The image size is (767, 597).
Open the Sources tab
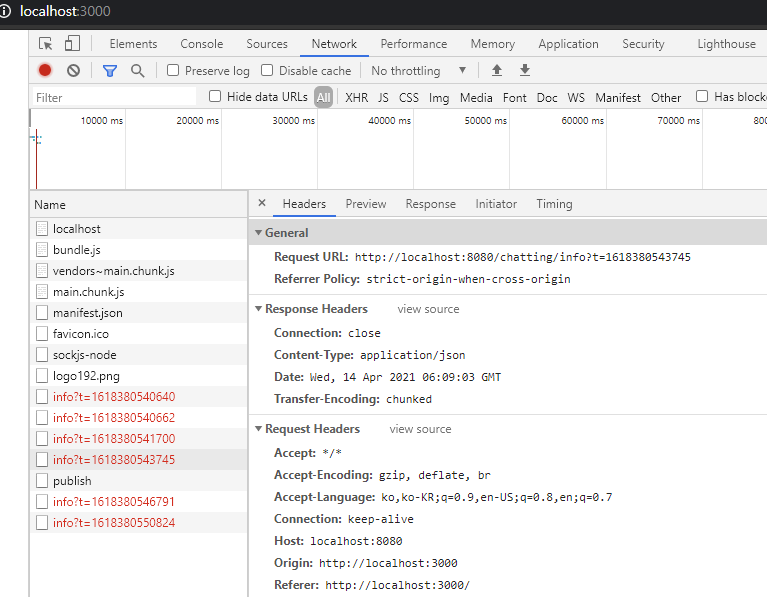tap(267, 44)
